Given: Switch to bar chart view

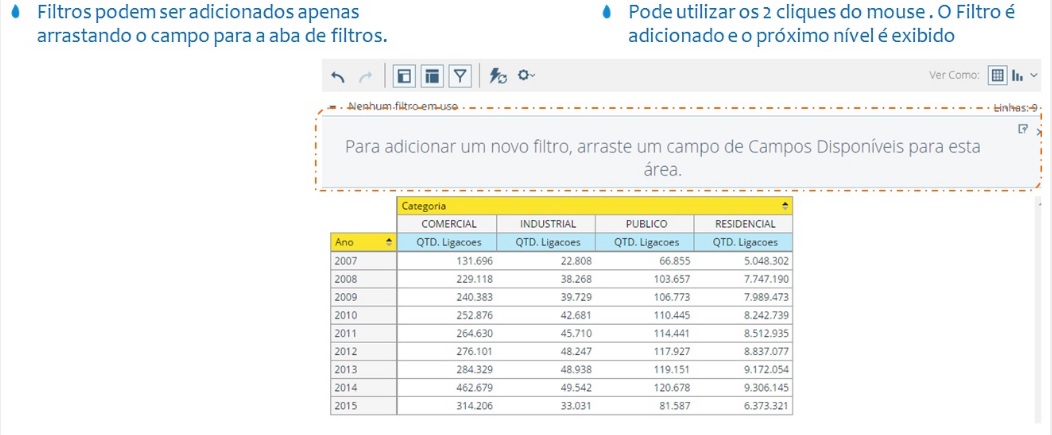Looking at the screenshot, I should coord(1018,75).
